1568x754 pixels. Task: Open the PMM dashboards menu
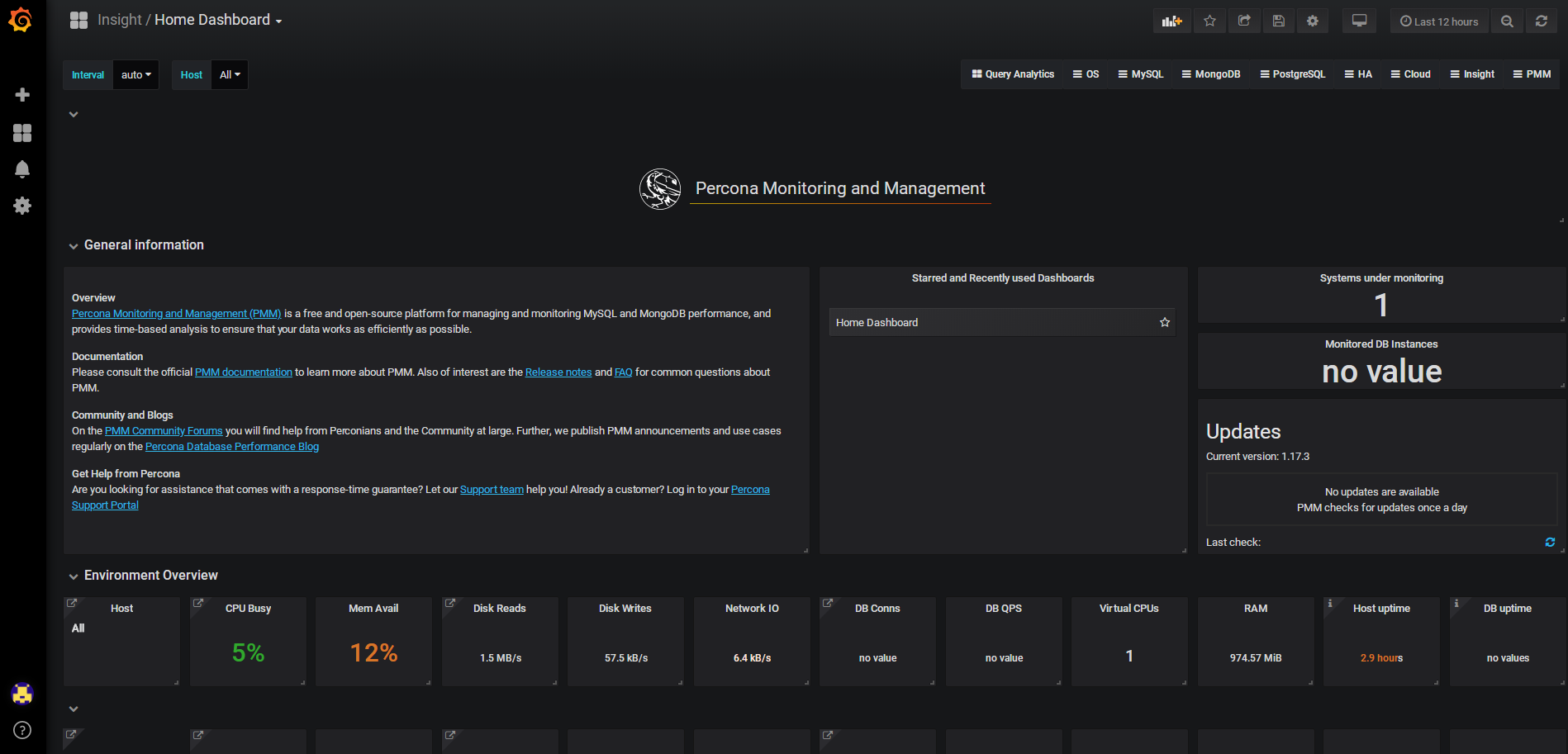tap(1532, 74)
